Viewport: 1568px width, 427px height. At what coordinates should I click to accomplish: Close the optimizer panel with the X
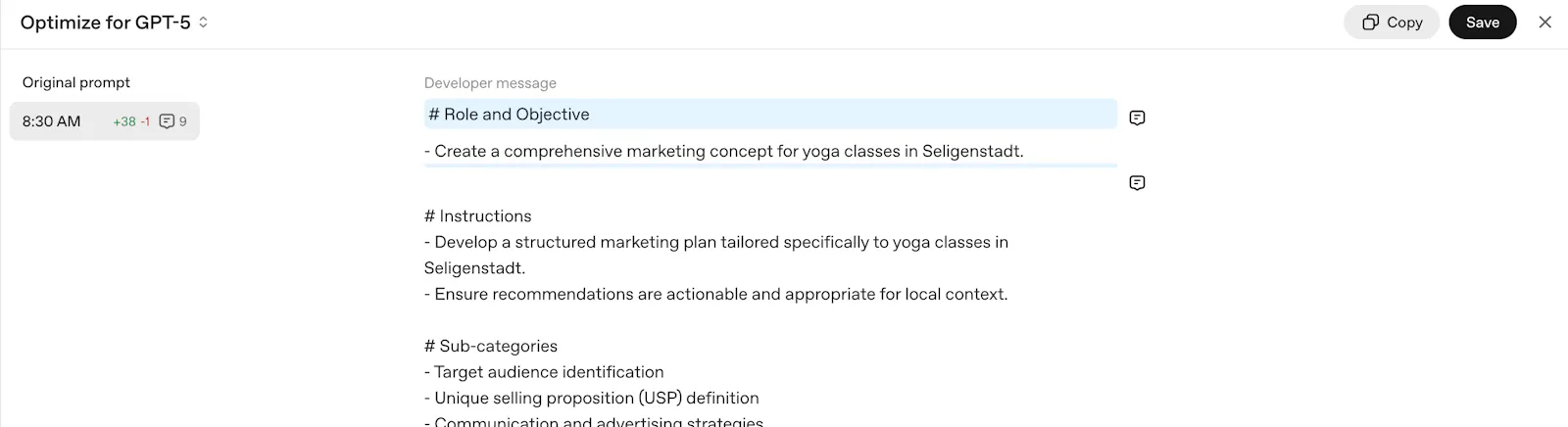(1544, 22)
